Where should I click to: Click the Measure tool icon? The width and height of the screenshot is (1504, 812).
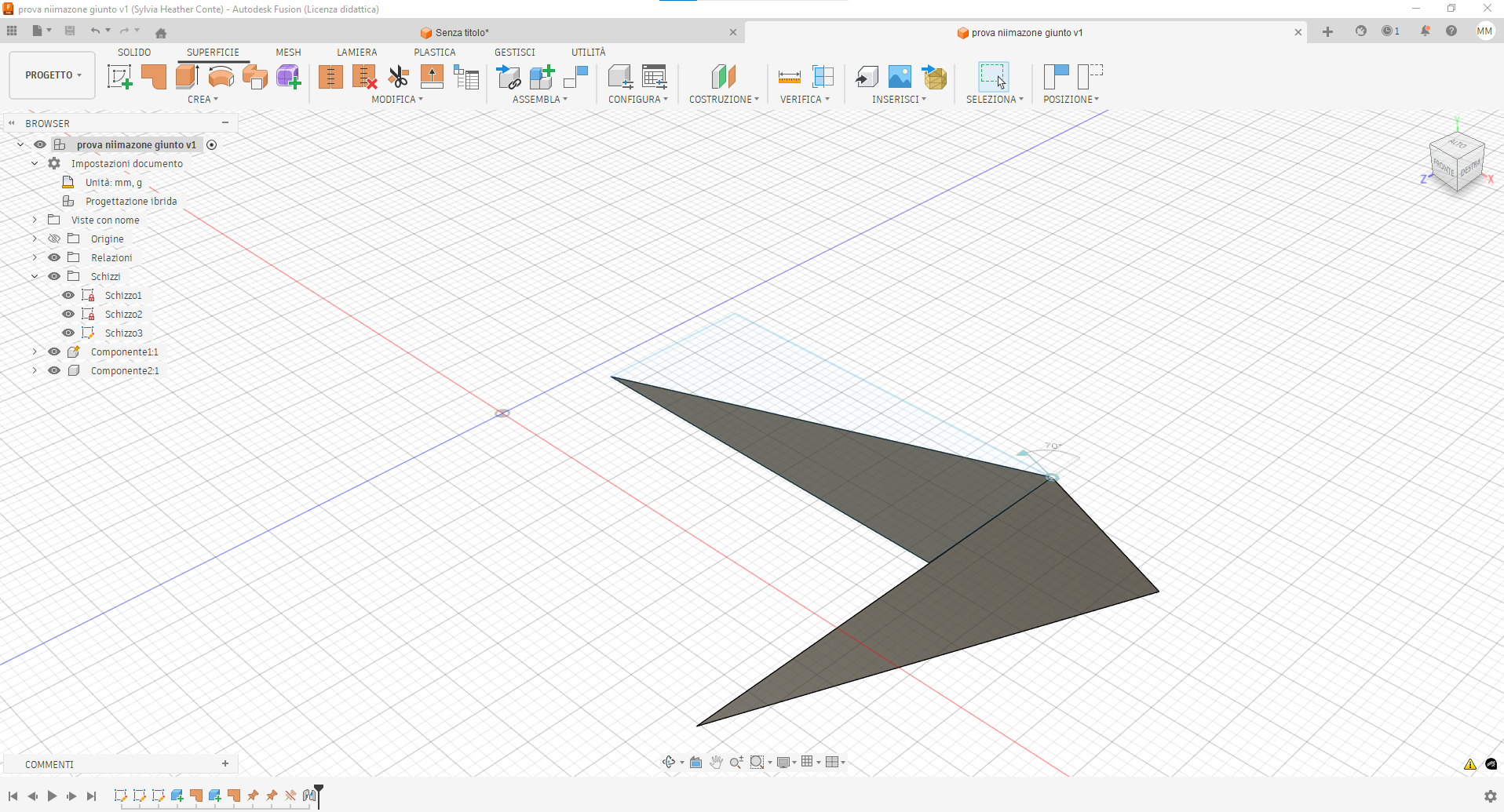pyautogui.click(x=789, y=77)
